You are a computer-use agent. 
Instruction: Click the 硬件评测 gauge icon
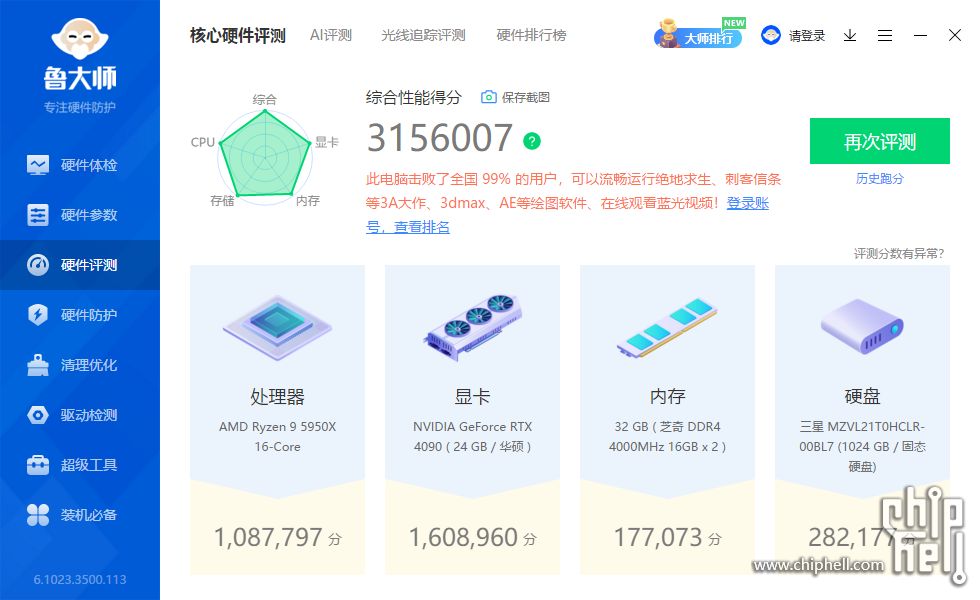point(38,265)
